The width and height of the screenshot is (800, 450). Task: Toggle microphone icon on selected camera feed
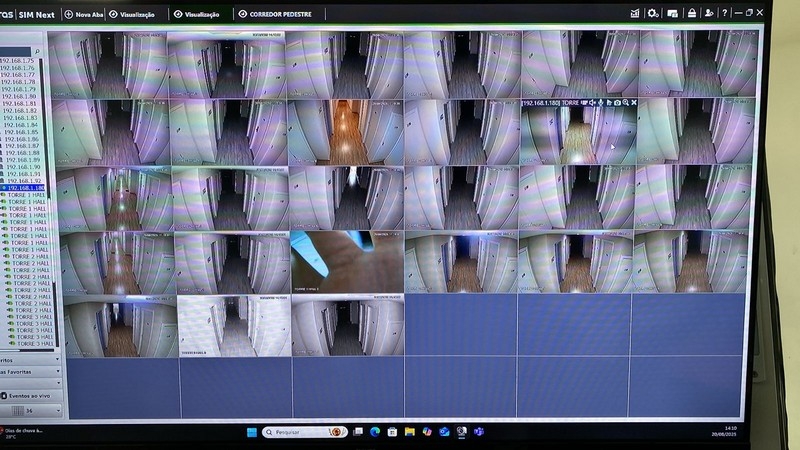point(600,103)
